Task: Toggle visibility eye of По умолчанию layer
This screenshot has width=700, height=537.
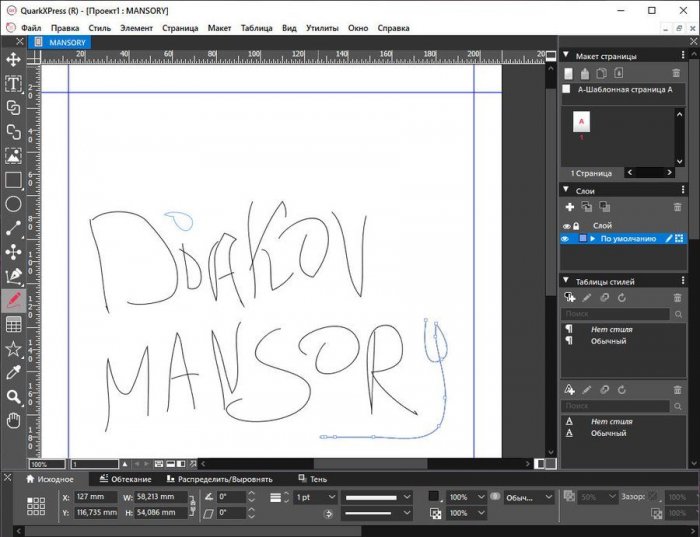Action: point(566,239)
